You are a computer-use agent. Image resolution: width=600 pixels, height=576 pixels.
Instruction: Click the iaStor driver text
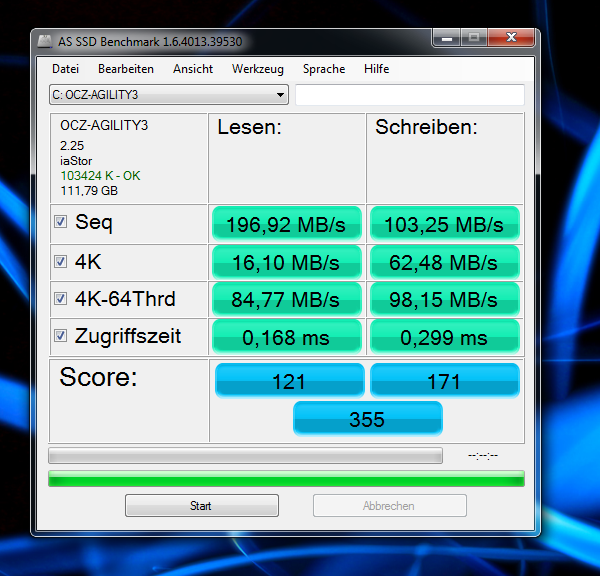pos(76,161)
